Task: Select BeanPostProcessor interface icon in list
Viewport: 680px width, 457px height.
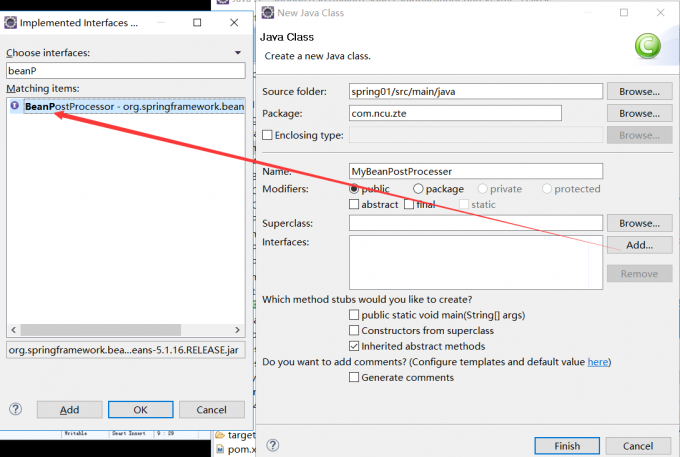Action: 14,106
